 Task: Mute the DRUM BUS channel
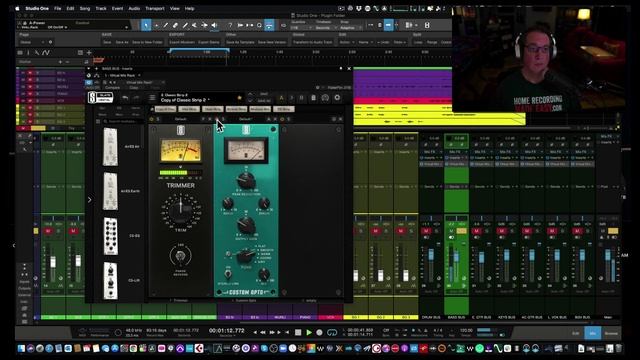point(426,231)
